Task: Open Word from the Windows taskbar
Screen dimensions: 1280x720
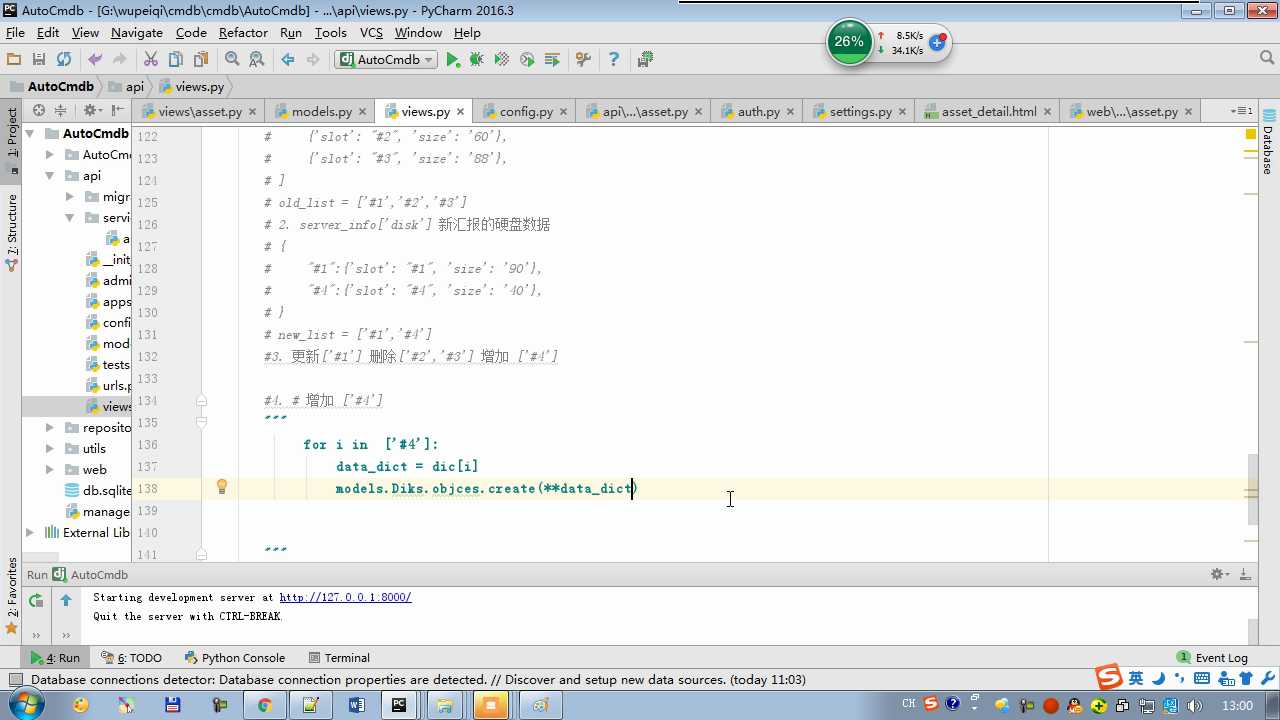Action: click(x=357, y=705)
